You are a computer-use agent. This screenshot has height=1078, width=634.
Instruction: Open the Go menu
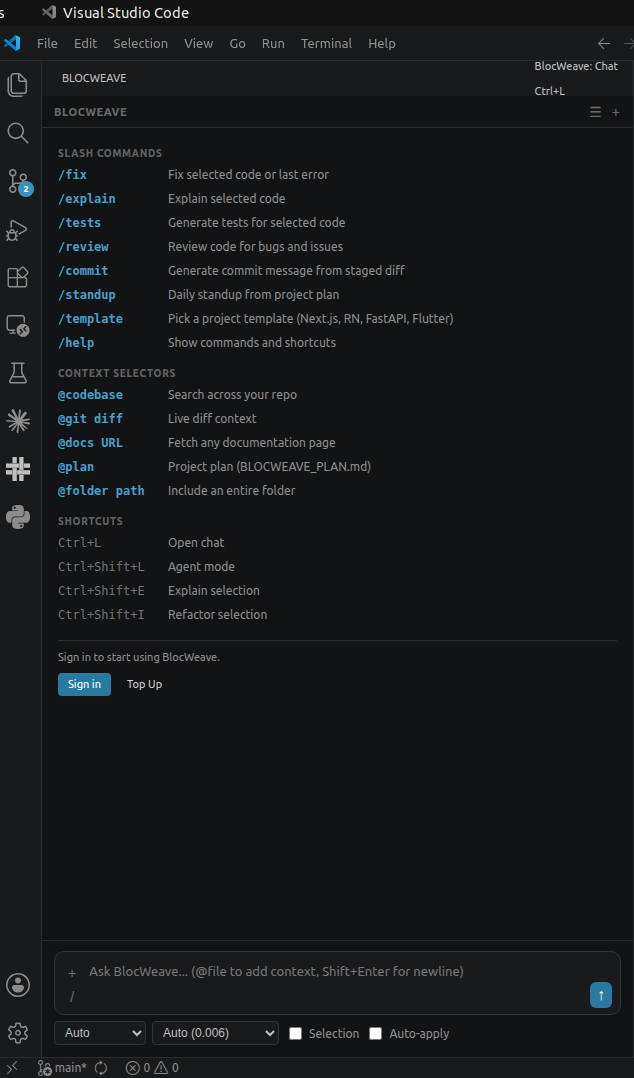237,43
